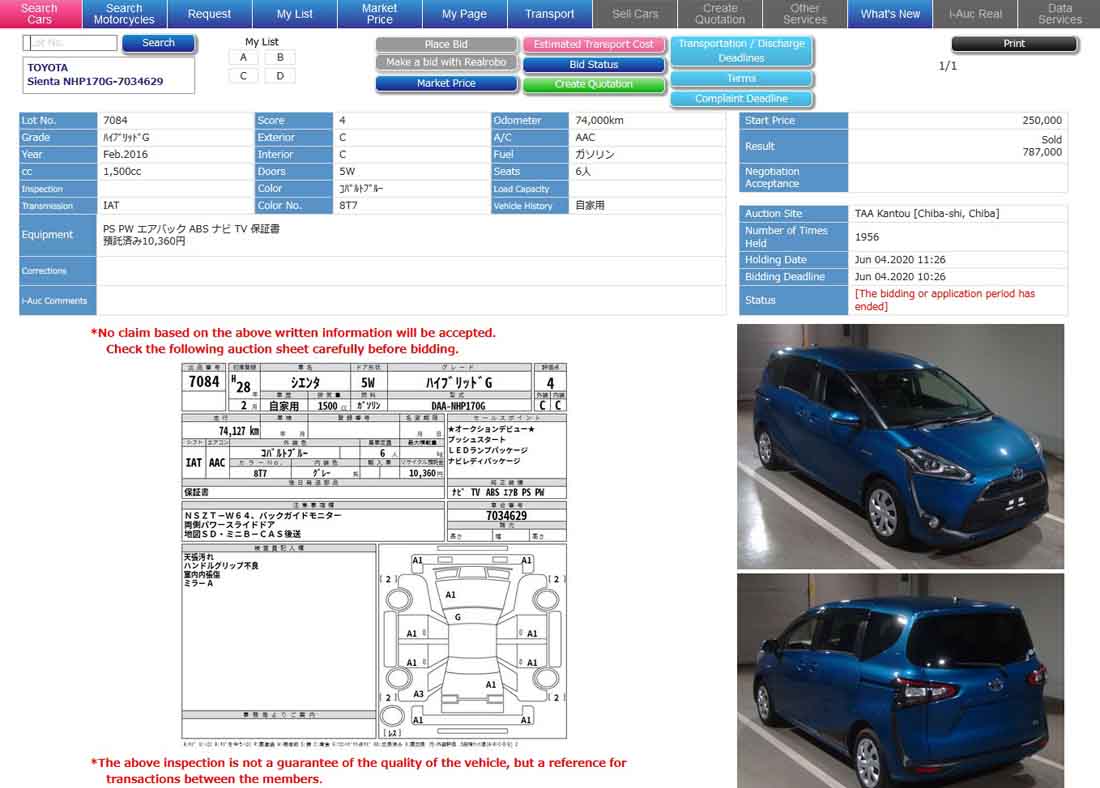Select the start price 250,000

coord(1042,121)
